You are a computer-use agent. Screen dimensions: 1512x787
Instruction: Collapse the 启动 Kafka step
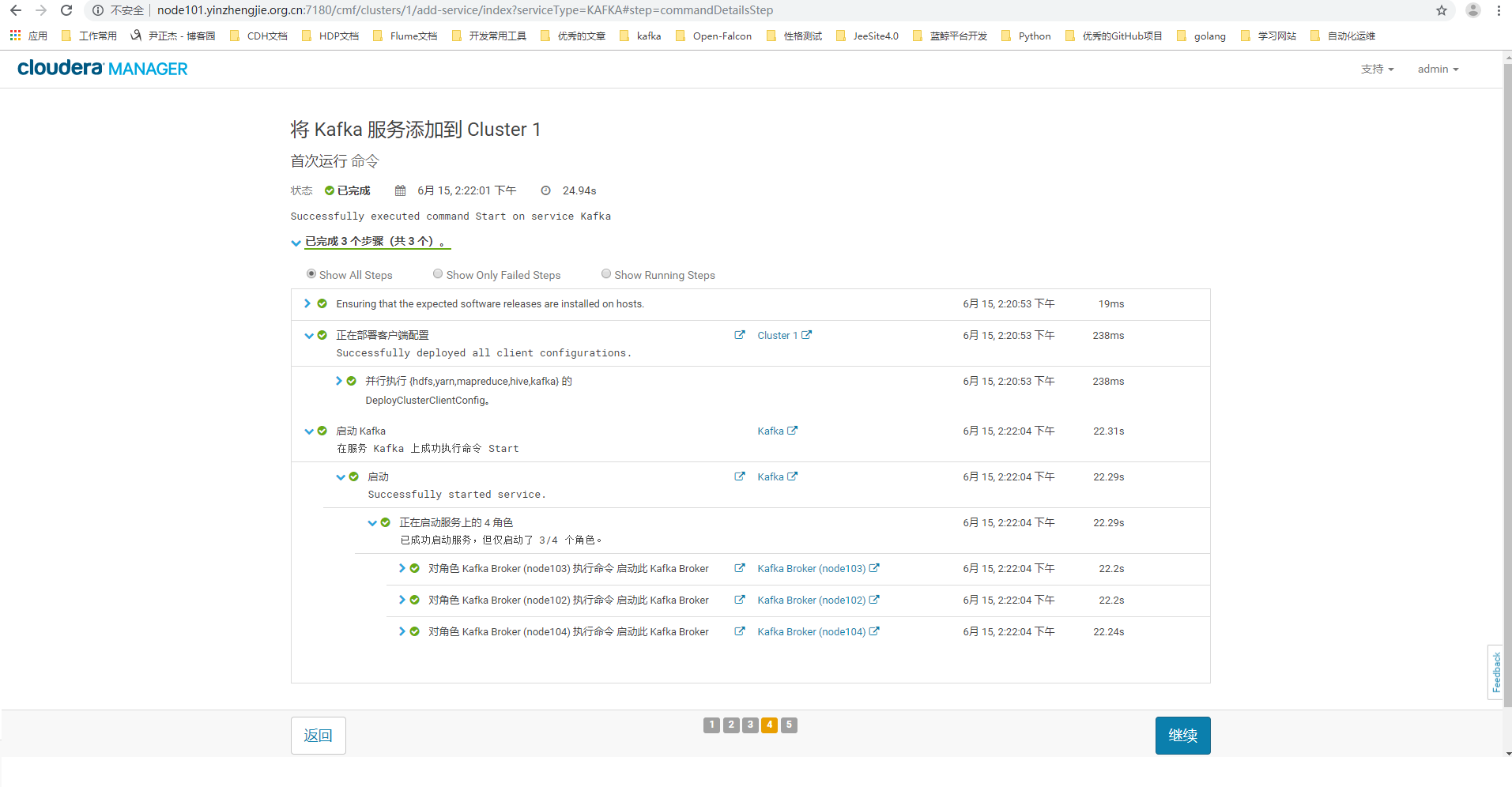309,431
